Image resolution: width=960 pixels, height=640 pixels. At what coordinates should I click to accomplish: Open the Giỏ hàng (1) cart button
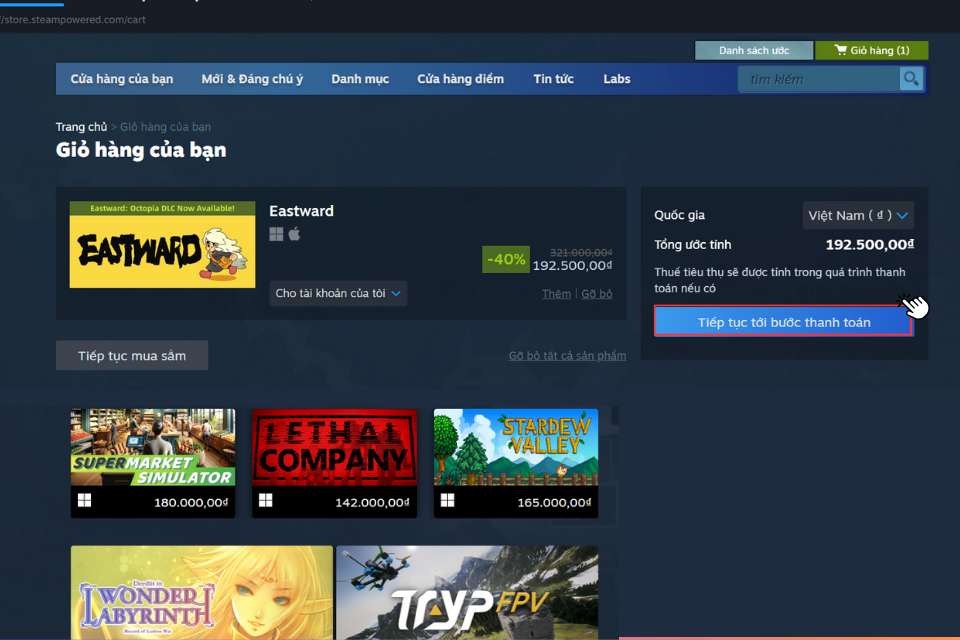(872, 50)
